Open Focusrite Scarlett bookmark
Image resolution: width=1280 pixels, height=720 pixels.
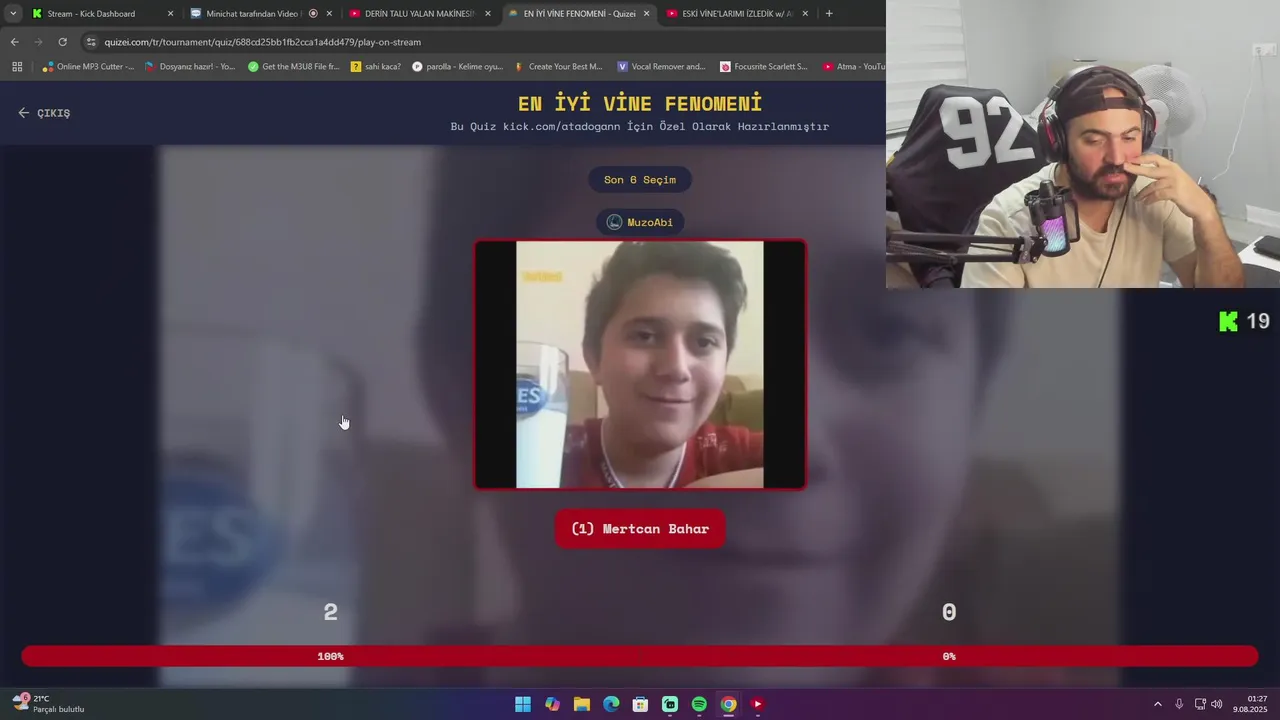pos(764,67)
